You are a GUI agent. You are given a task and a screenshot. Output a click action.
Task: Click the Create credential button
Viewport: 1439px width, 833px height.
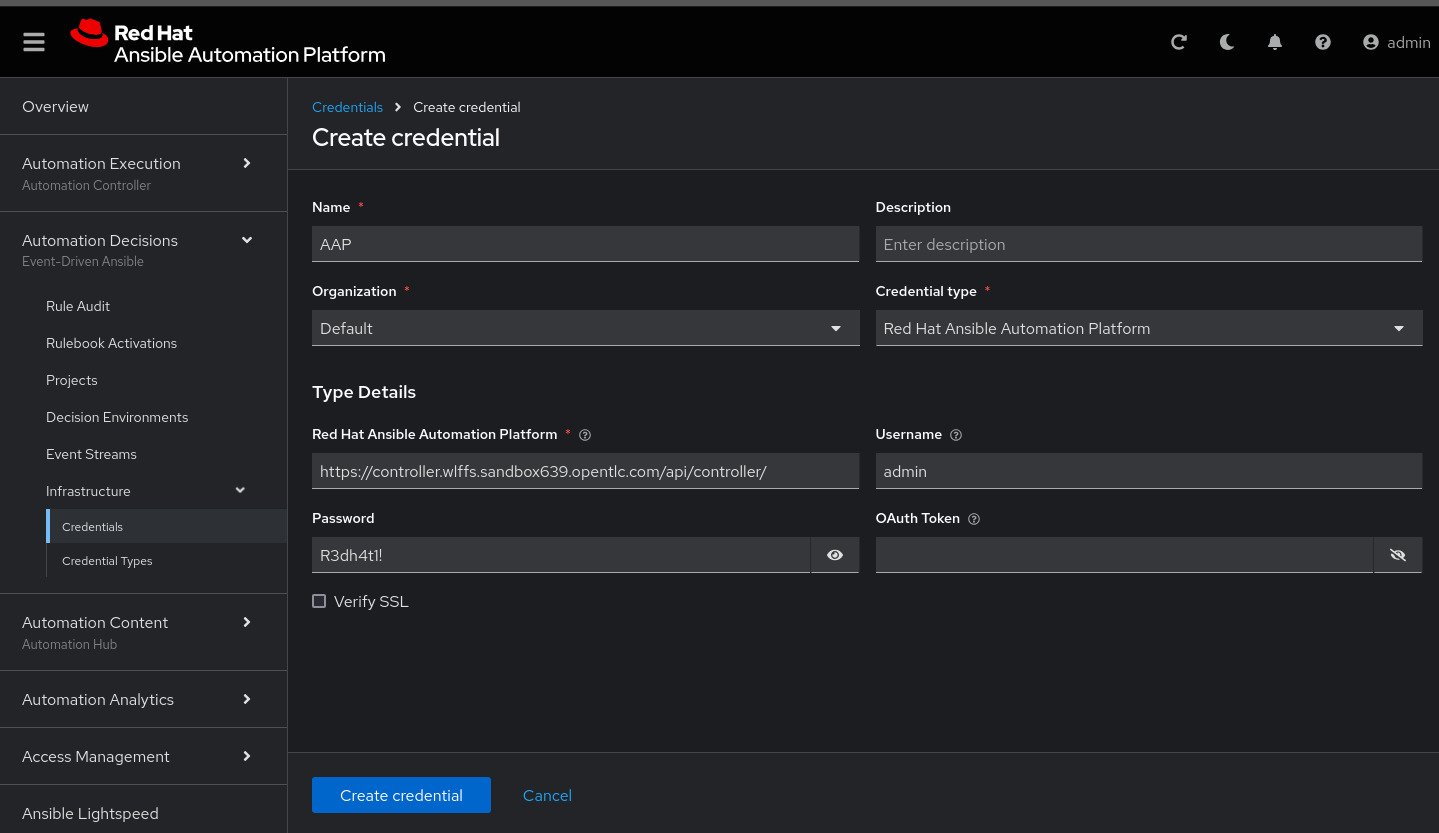tap(401, 795)
